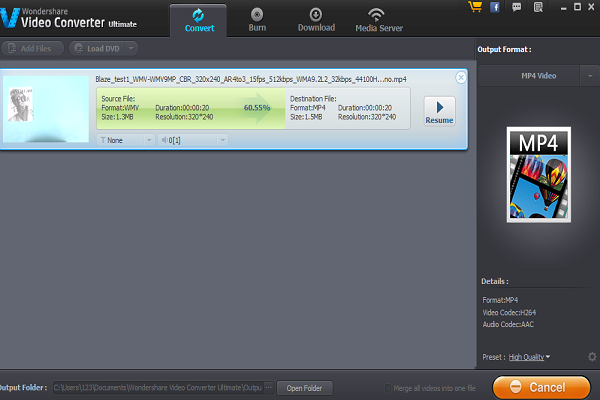Browse output folder with the ellipsis button
The image size is (600, 400).
click(x=269, y=388)
